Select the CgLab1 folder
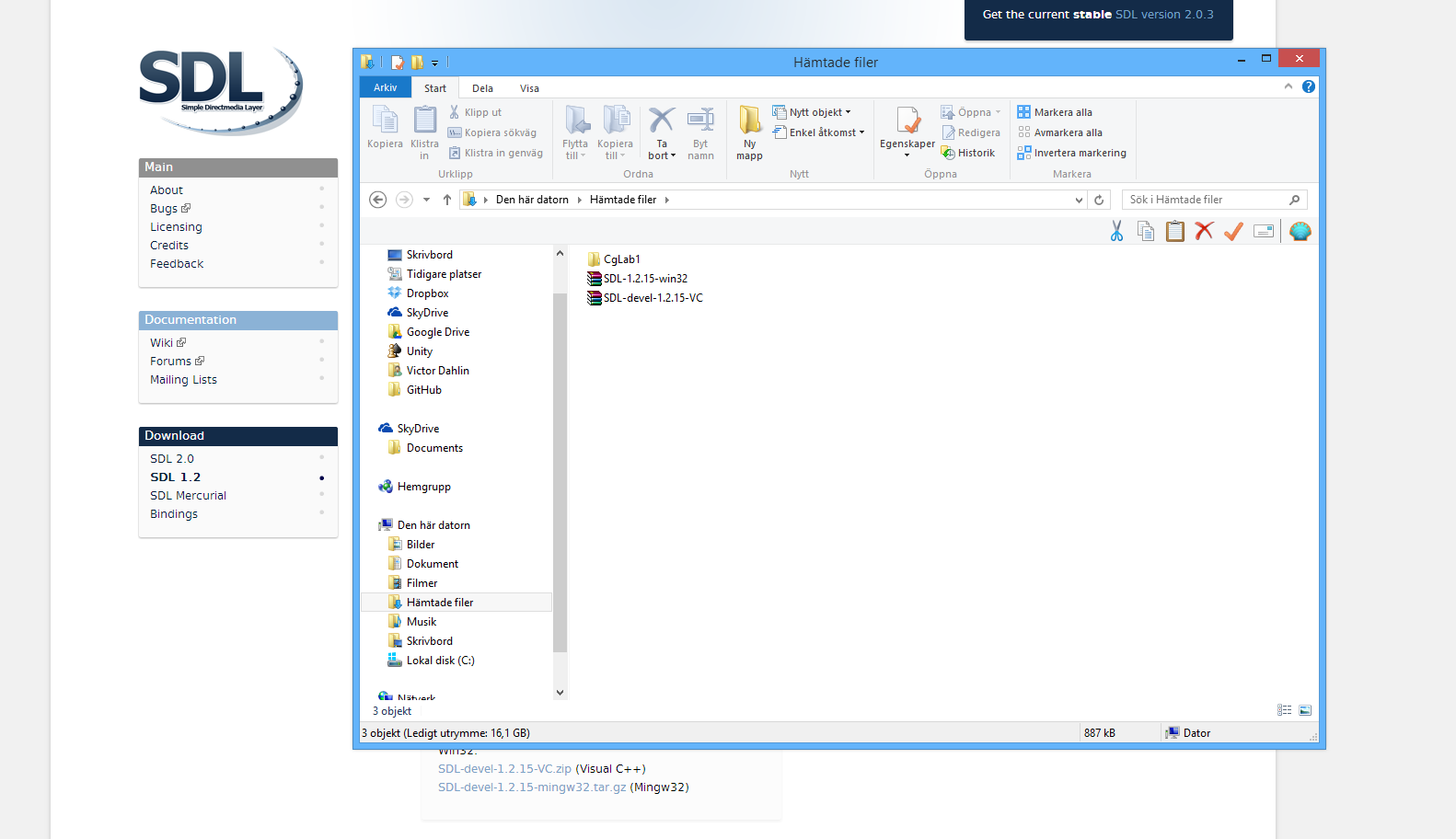The image size is (1456, 839). pos(621,259)
